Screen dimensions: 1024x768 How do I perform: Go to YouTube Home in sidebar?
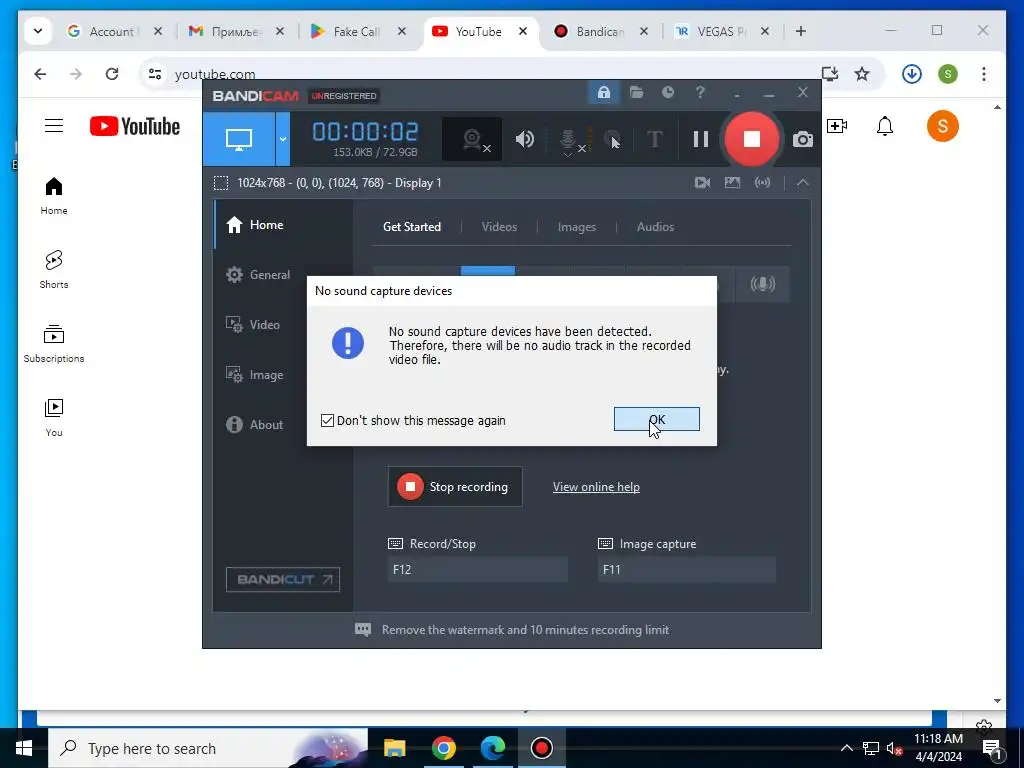tap(54, 196)
